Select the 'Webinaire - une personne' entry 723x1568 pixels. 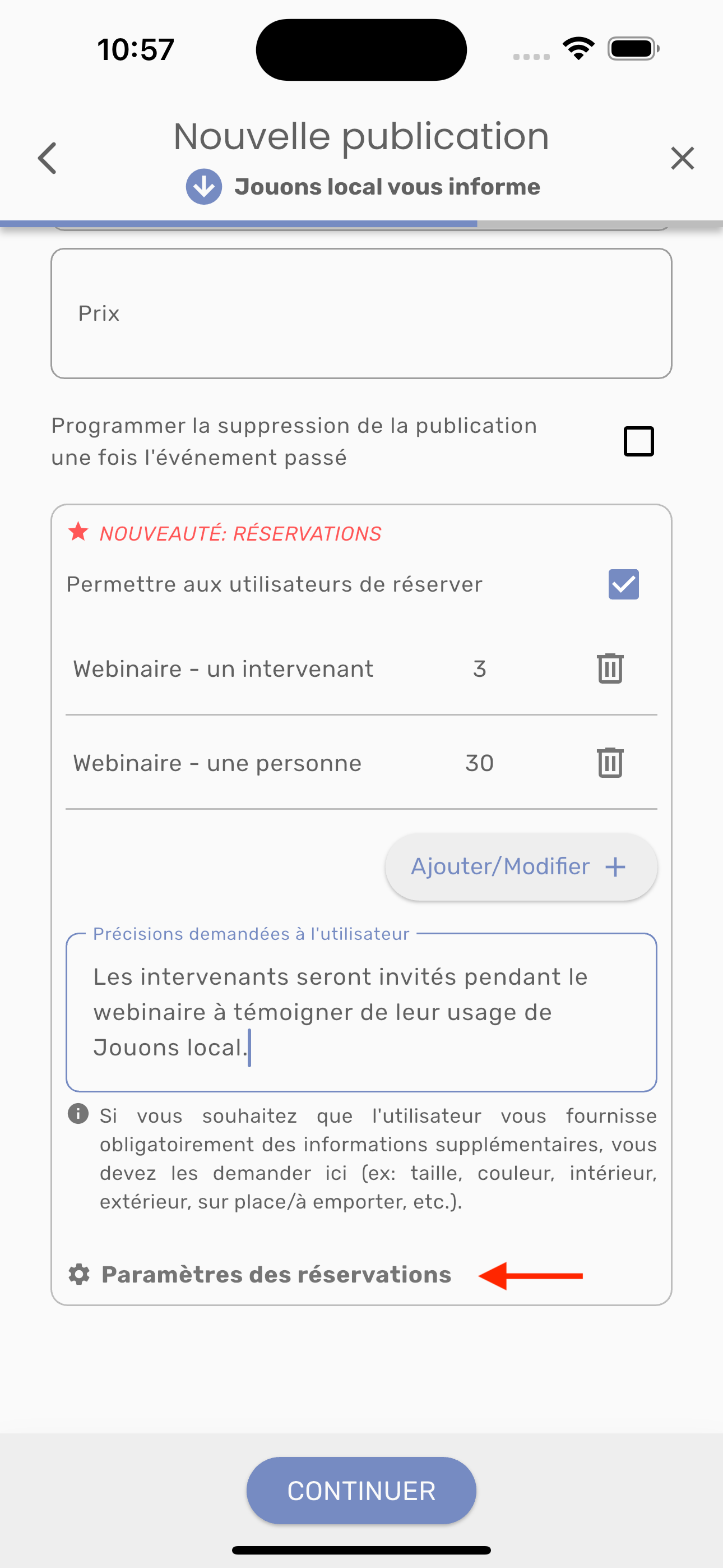[217, 763]
